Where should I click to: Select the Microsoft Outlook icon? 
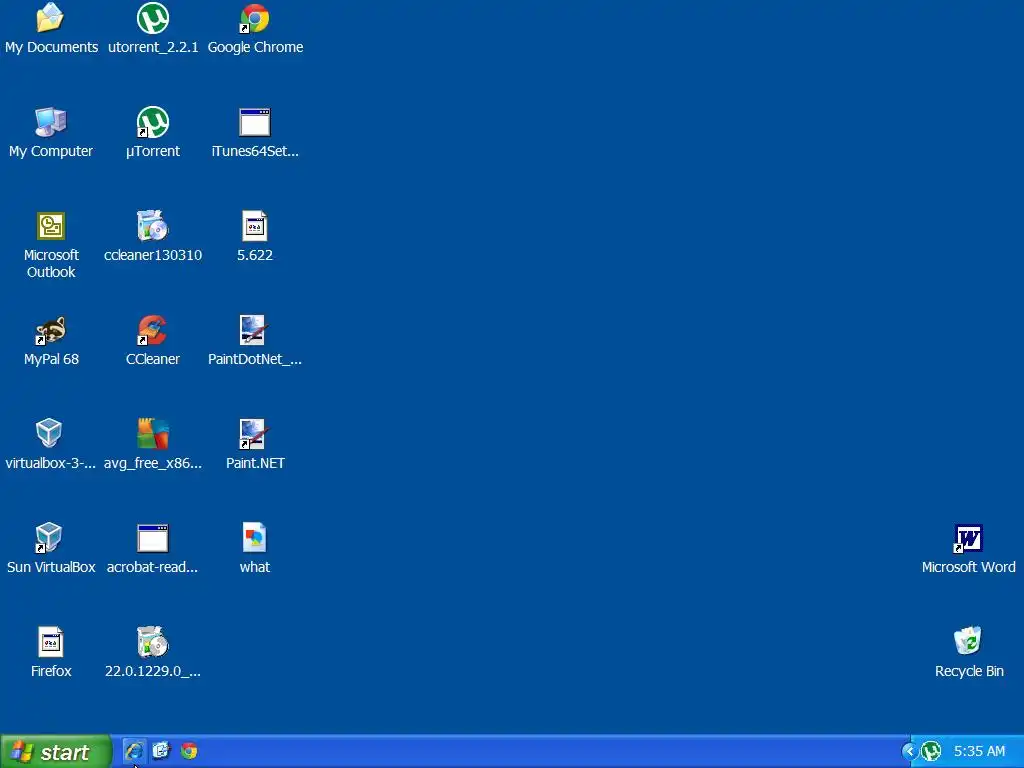coord(50,226)
